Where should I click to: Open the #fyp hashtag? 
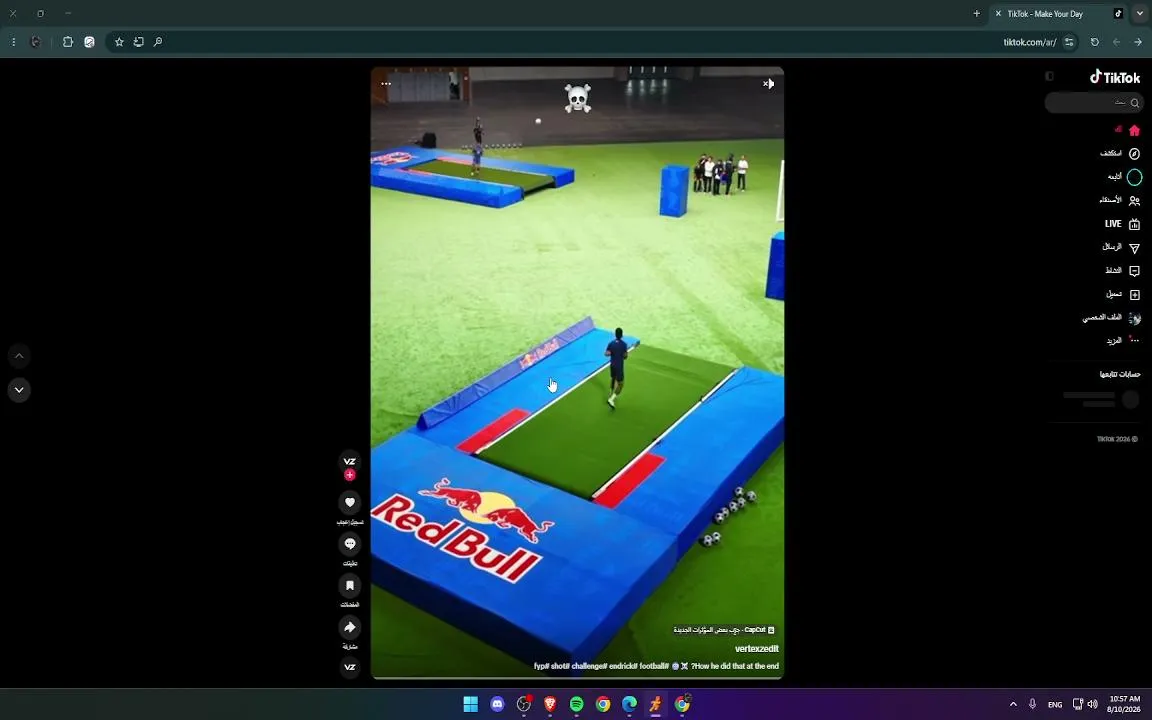pos(541,666)
